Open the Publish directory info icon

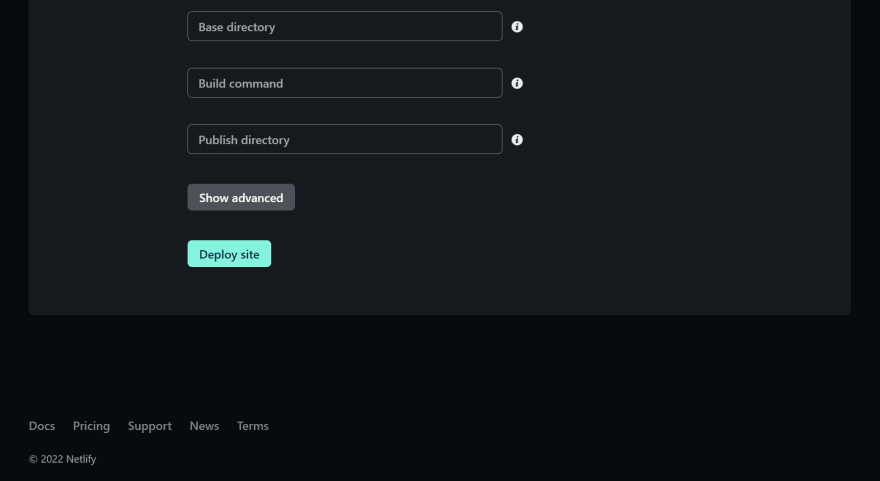[517, 140]
